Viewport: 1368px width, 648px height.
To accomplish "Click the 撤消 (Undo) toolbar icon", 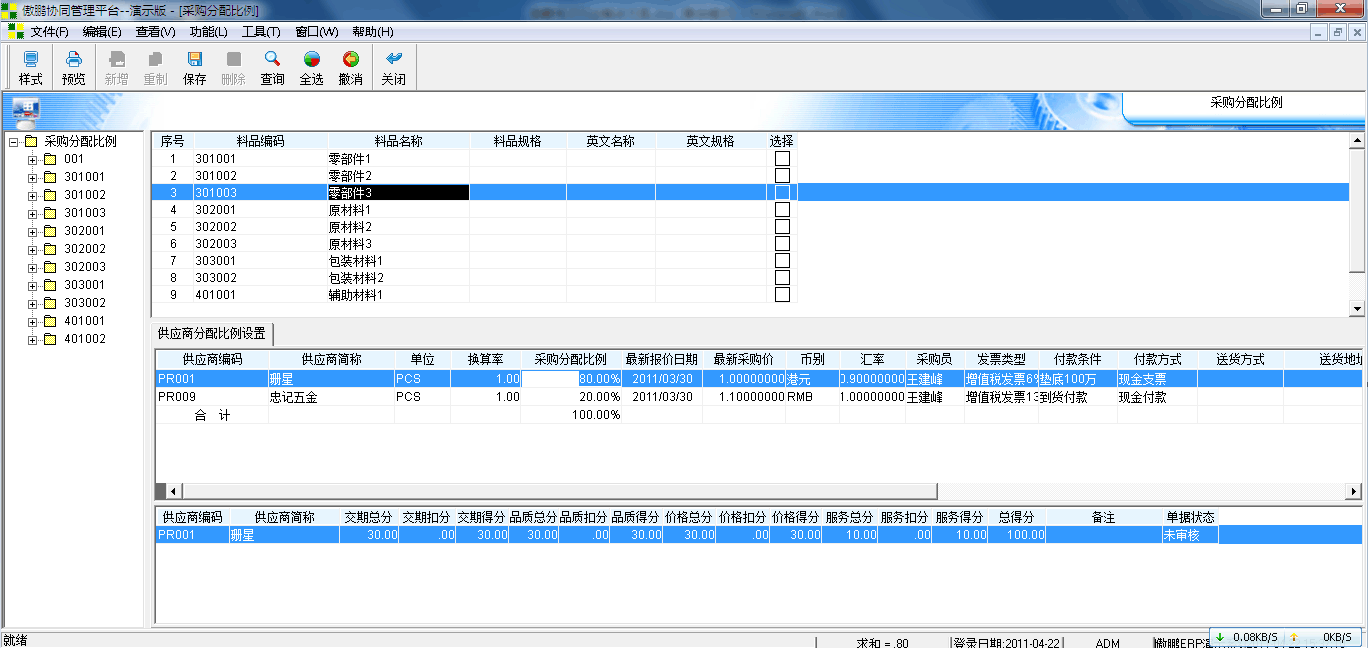I will pyautogui.click(x=350, y=67).
